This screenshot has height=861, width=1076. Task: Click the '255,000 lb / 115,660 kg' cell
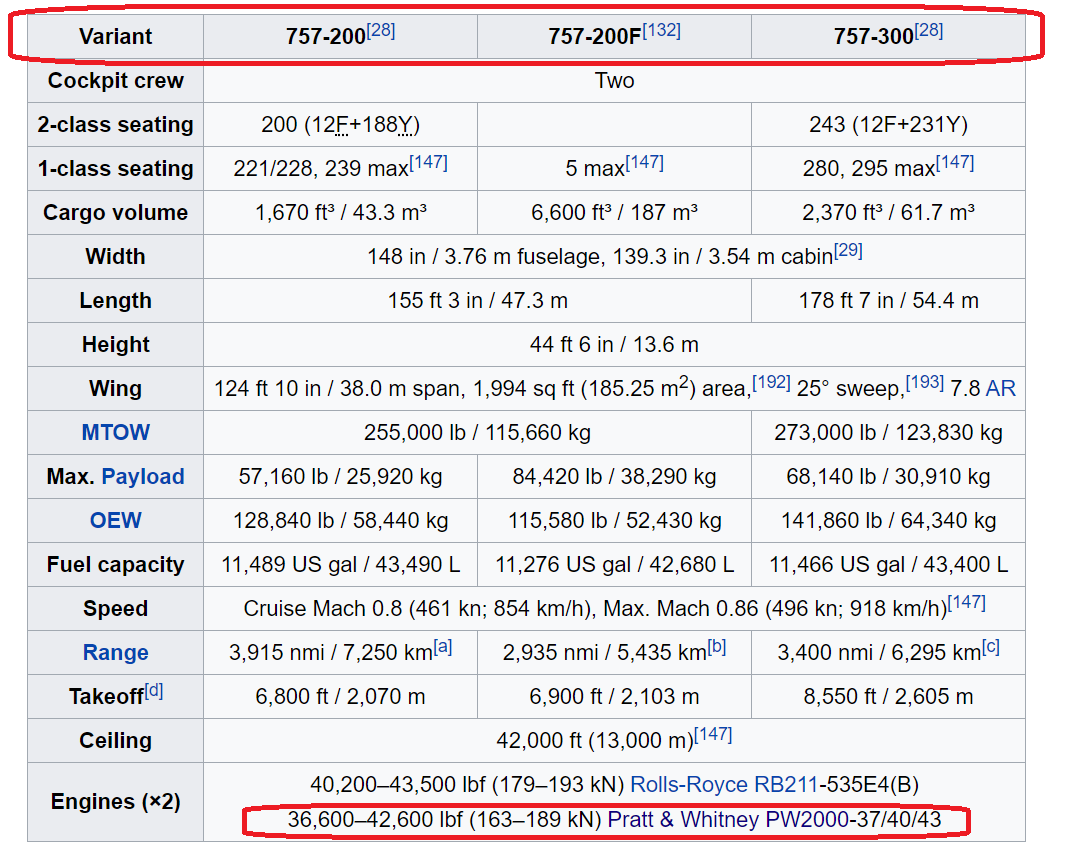(478, 432)
